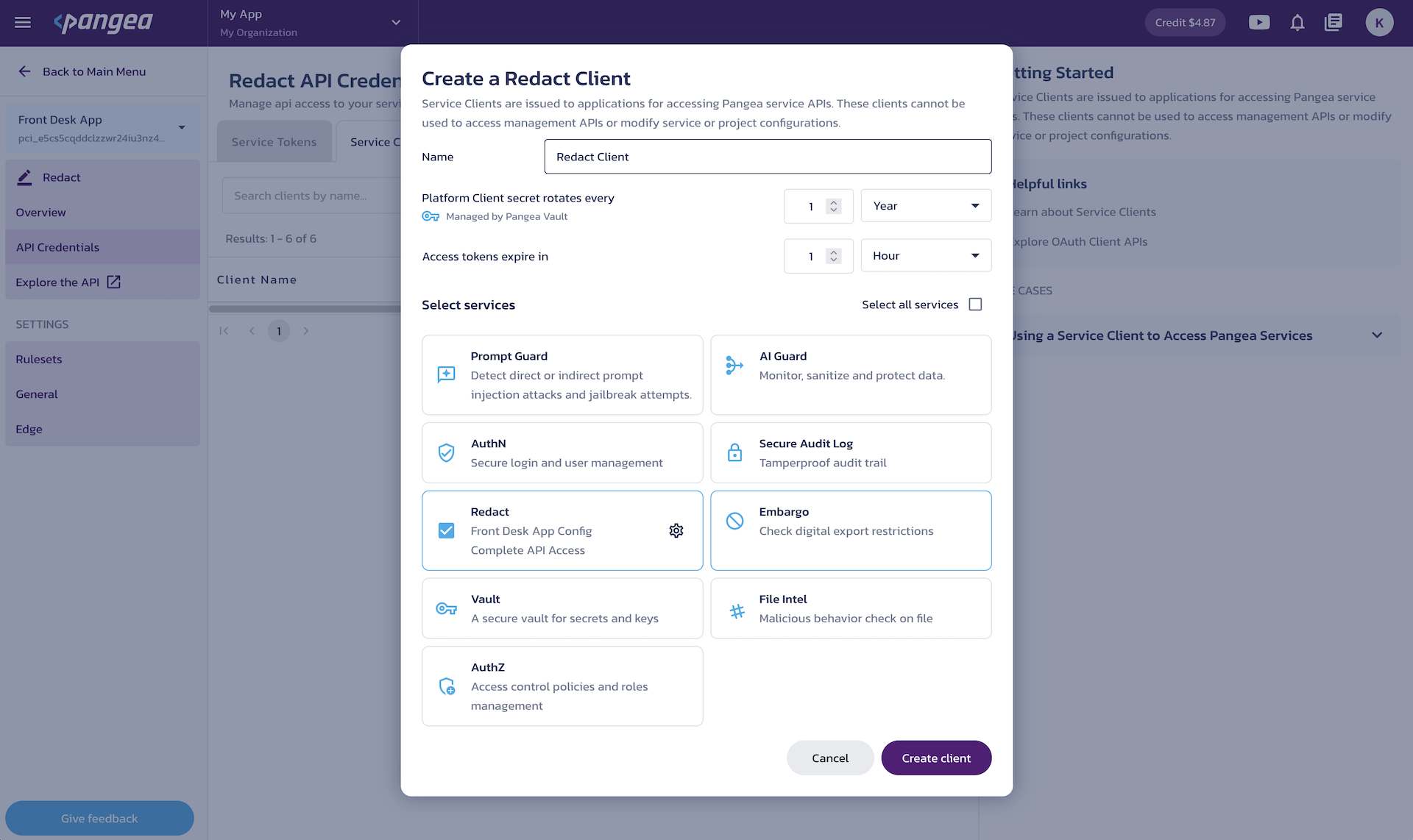Open the Front Desk App config dropdown
Viewport: 1413px width, 840px height.
coord(102,128)
